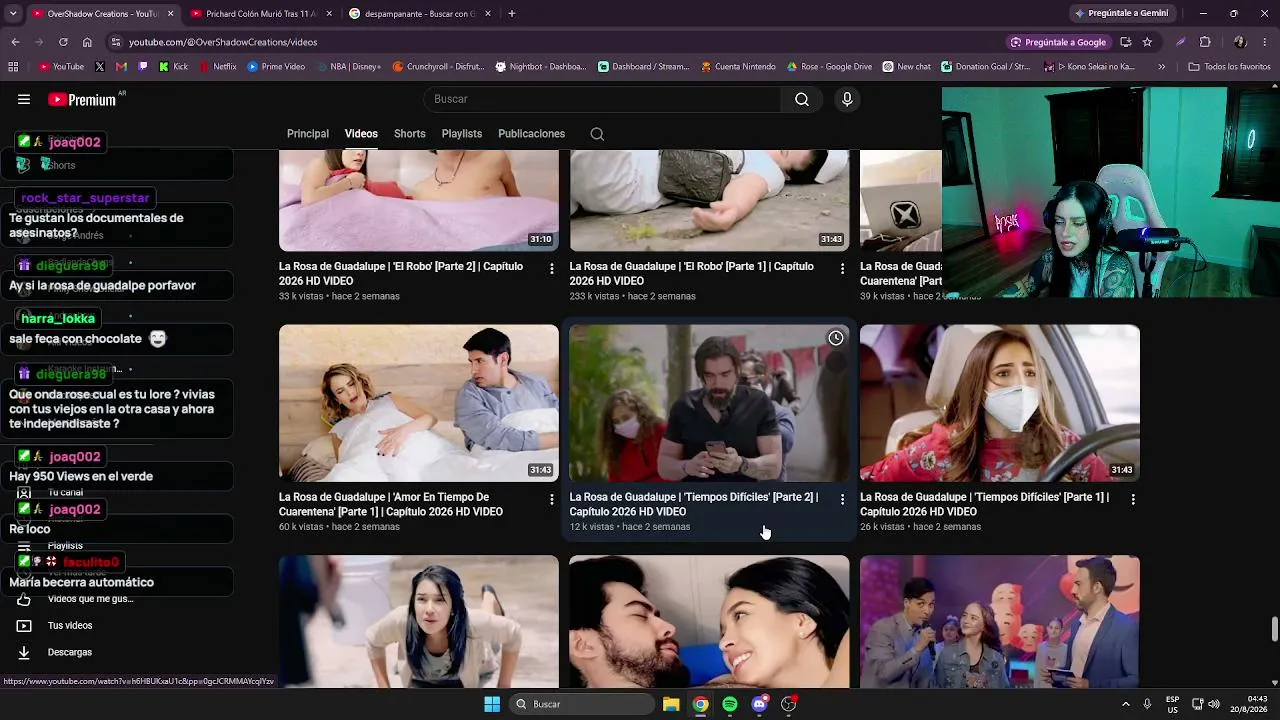The image size is (1280, 720).
Task: Open Chrome home page button
Action: pos(87,42)
